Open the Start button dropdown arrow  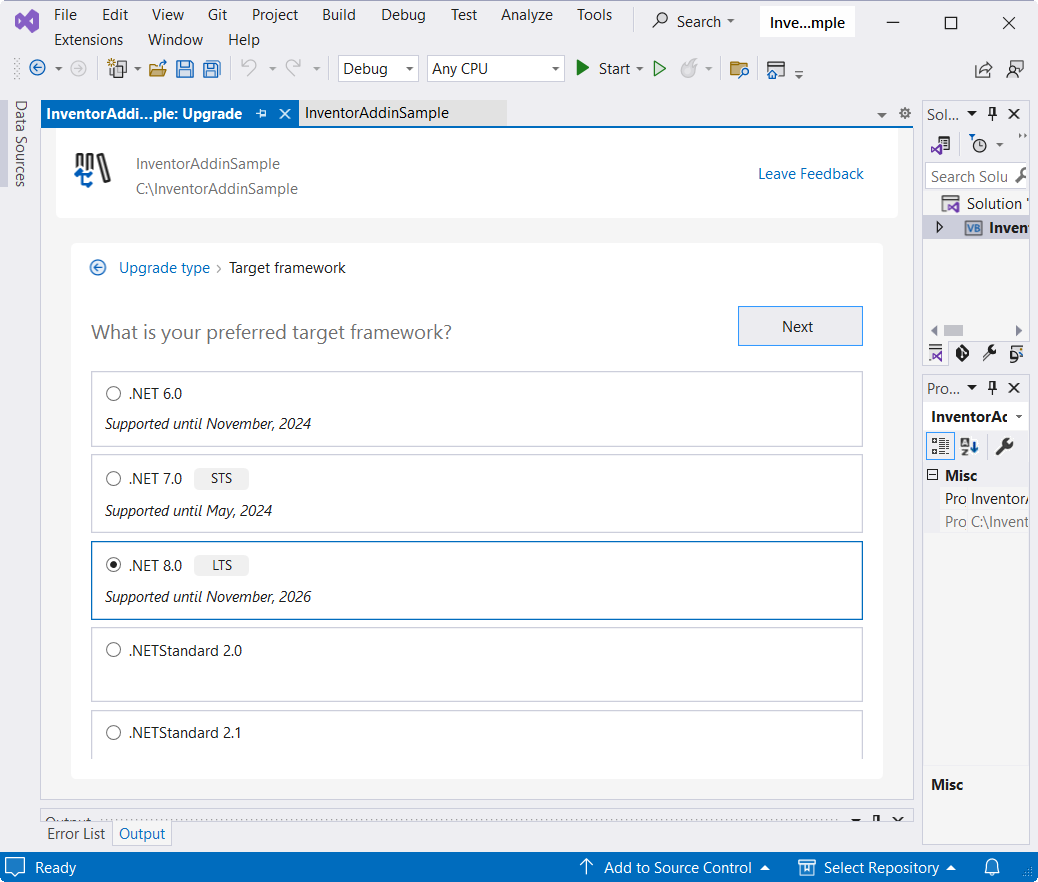639,69
